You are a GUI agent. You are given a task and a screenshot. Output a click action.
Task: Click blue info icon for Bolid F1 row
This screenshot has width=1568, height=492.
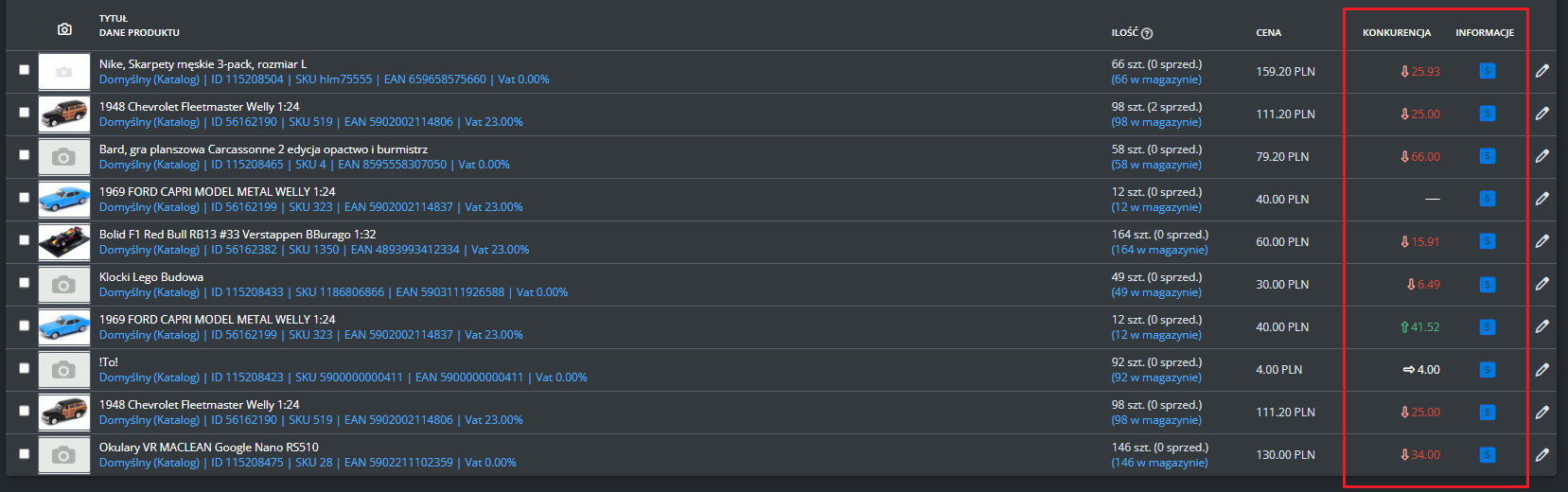(1488, 241)
